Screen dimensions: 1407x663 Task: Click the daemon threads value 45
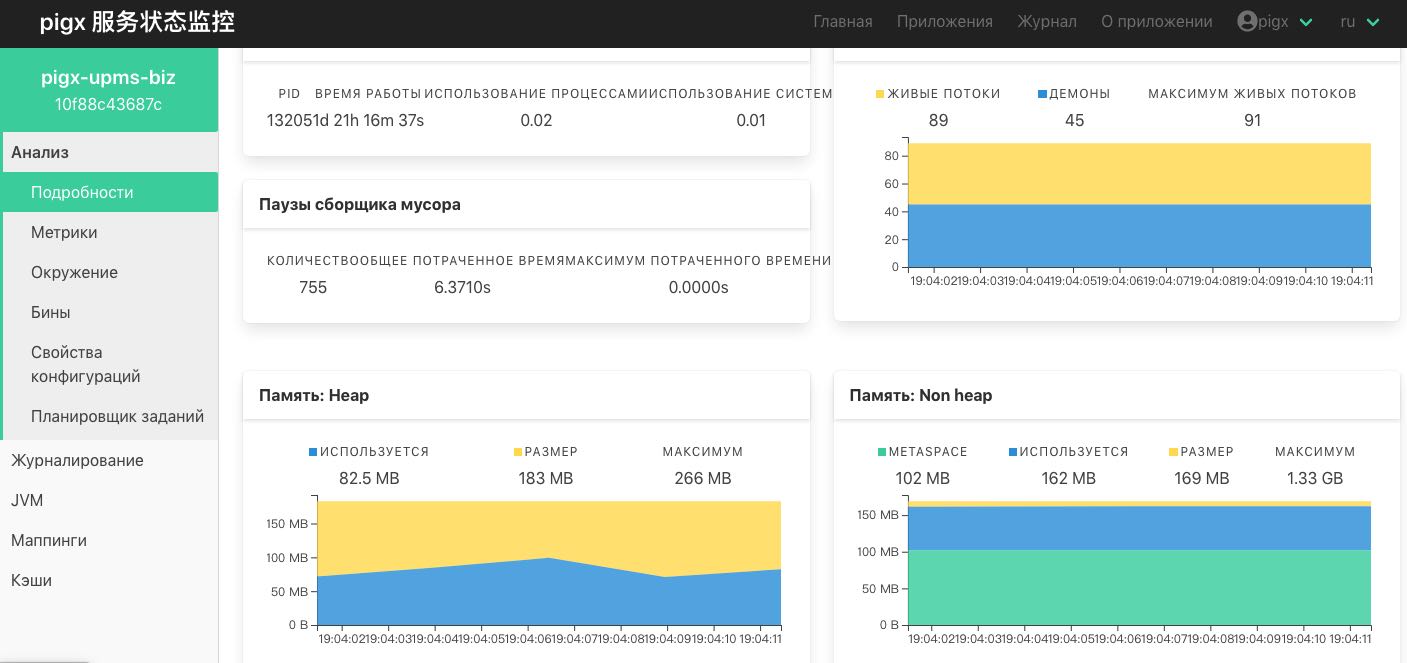coord(1074,120)
